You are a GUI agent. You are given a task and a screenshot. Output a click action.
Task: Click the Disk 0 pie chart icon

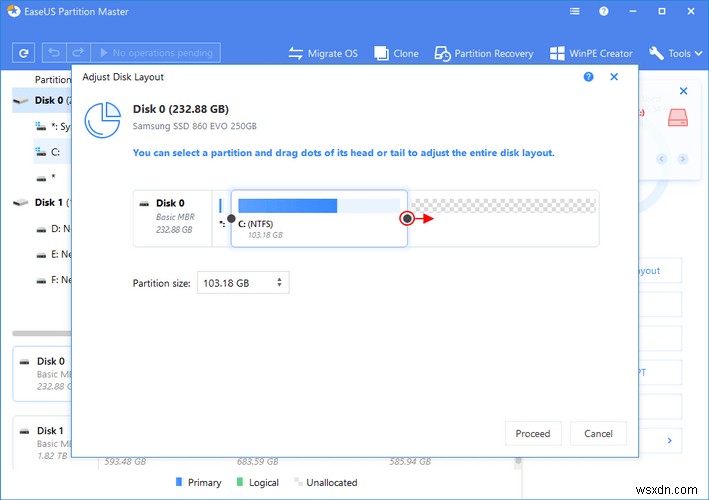(x=103, y=120)
